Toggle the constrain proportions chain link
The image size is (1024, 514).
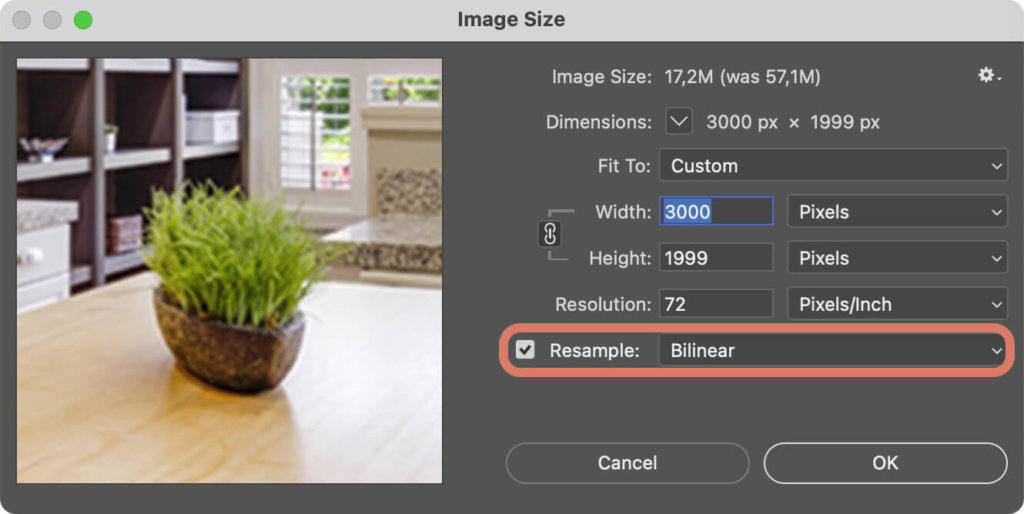pyautogui.click(x=550, y=234)
